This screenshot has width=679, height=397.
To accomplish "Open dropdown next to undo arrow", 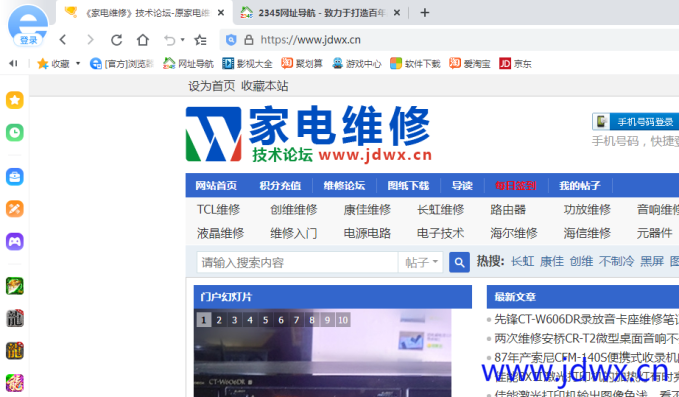I will pyautogui.click(x=183, y=39).
